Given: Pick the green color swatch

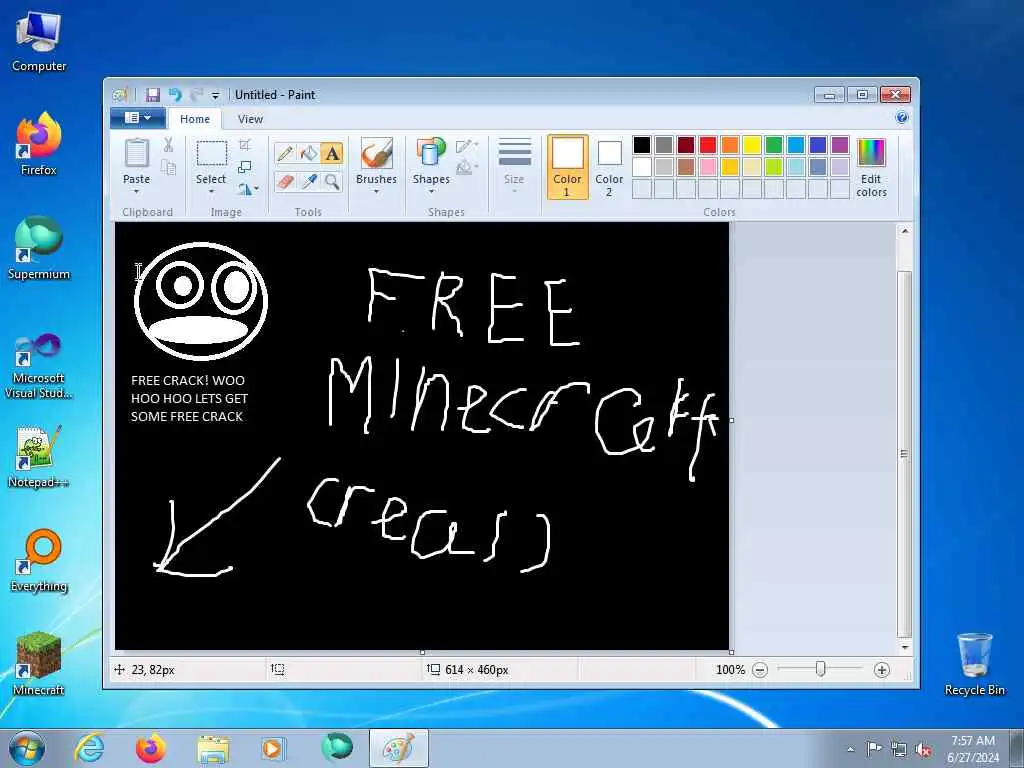Looking at the screenshot, I should [774, 145].
